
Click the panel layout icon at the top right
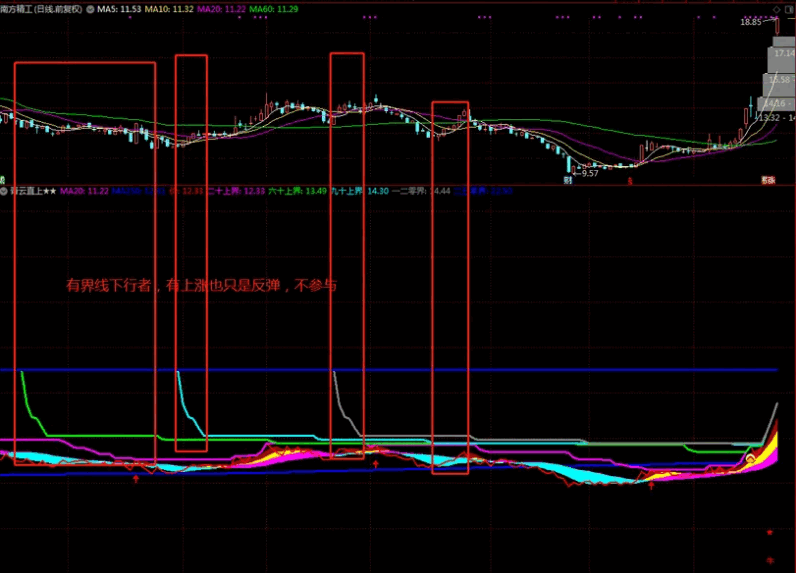(790, 10)
